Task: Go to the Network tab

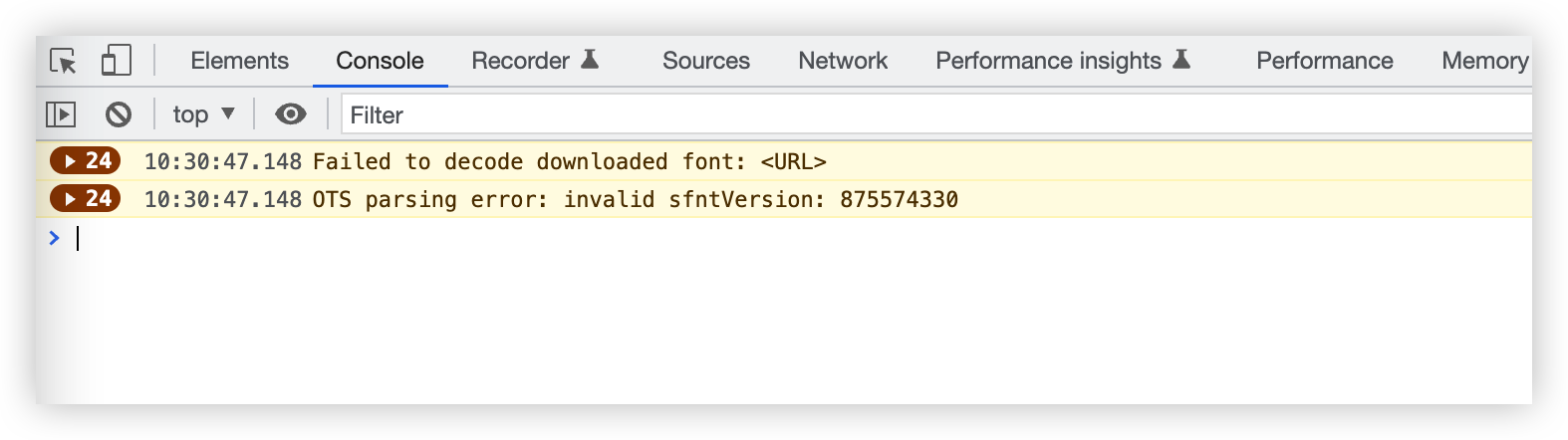Action: 843,61
